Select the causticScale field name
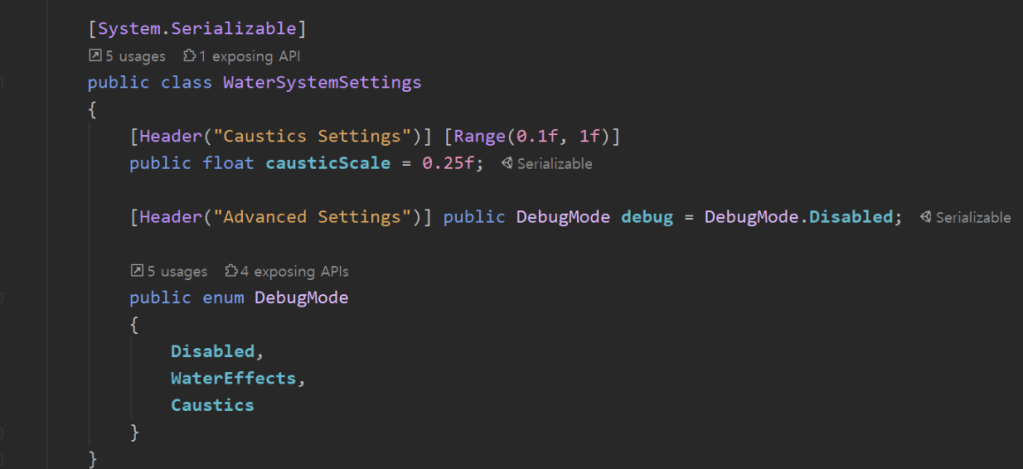The image size is (1023, 469). pos(328,163)
